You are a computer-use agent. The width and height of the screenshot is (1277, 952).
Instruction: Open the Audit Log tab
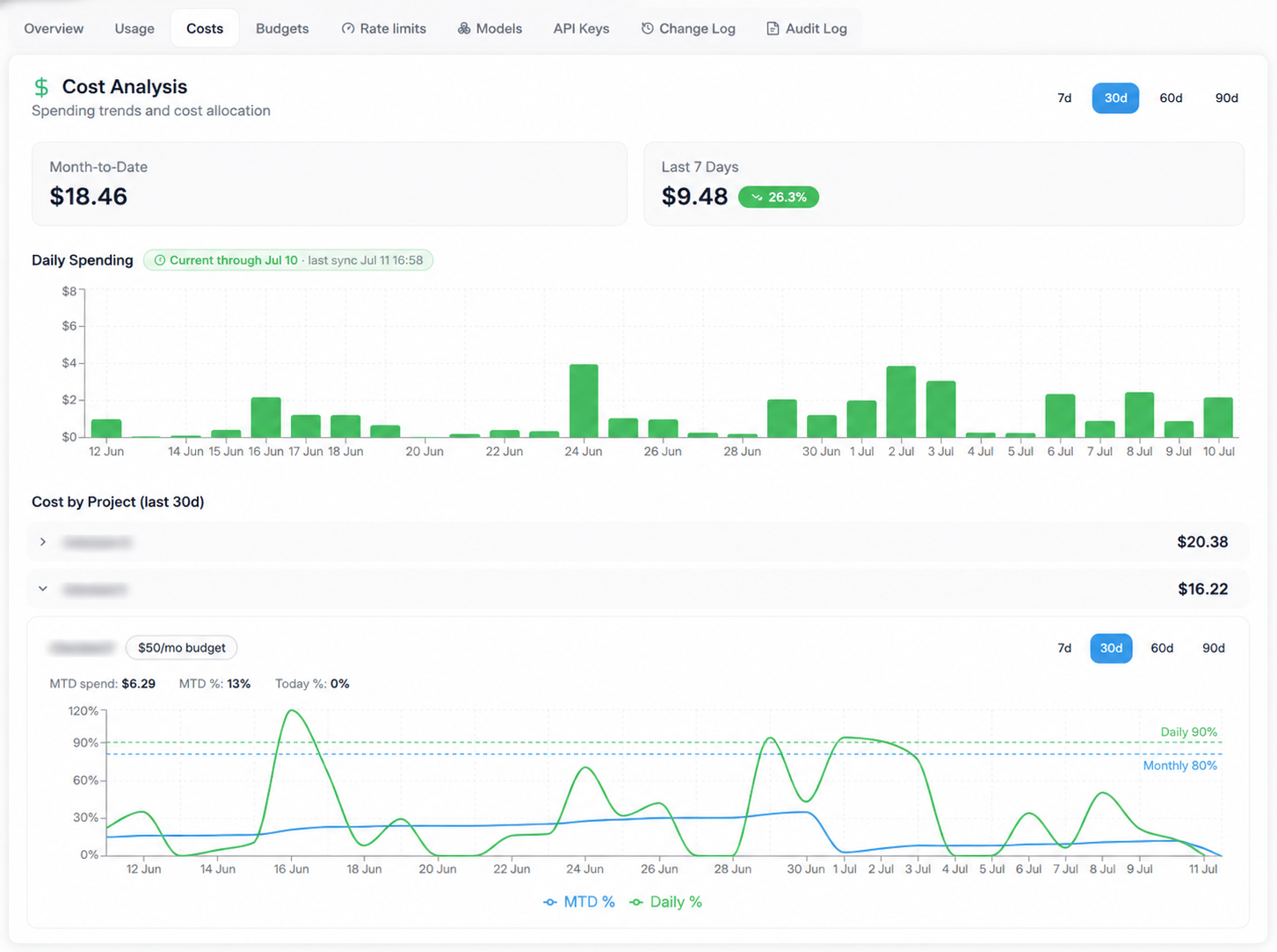pyautogui.click(x=807, y=28)
